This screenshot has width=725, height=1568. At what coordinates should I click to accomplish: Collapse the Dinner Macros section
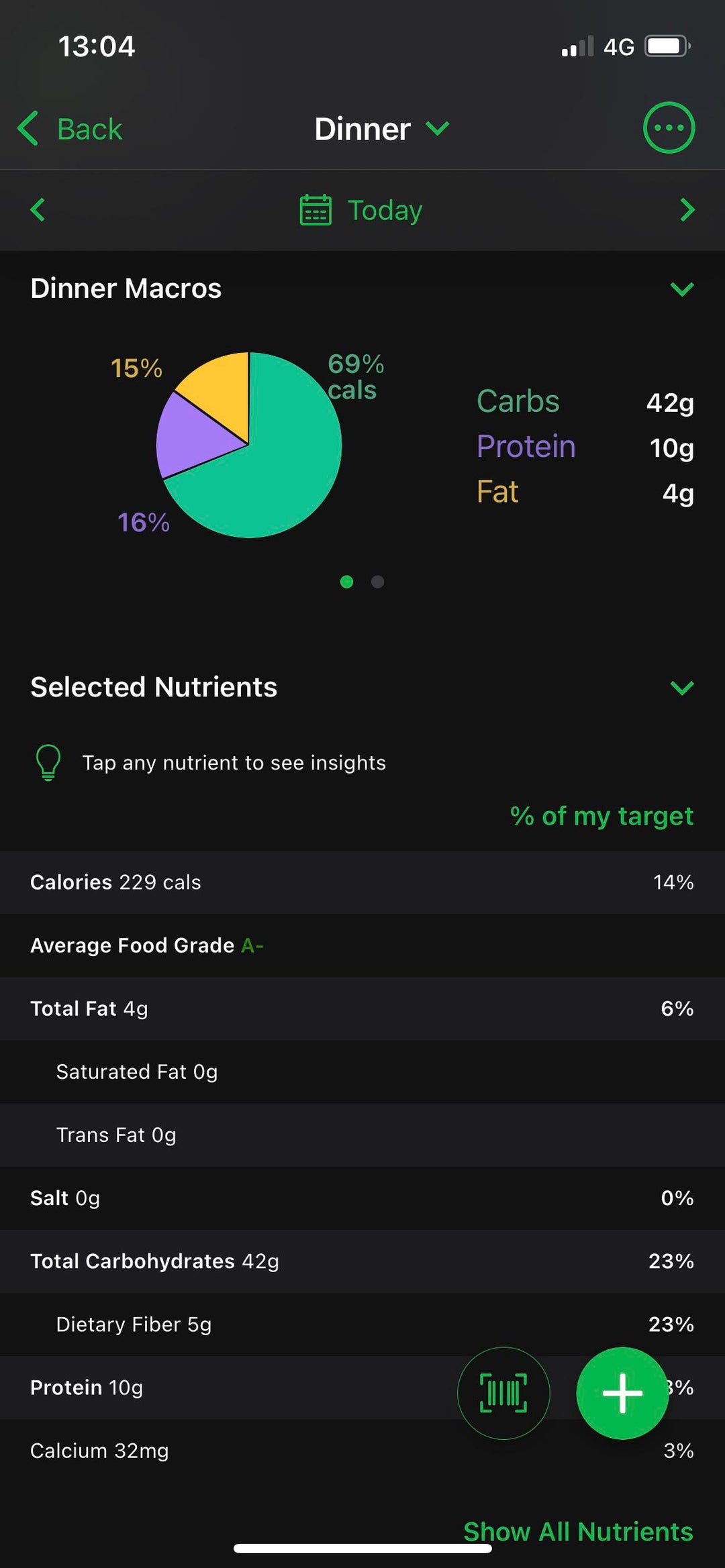[681, 289]
